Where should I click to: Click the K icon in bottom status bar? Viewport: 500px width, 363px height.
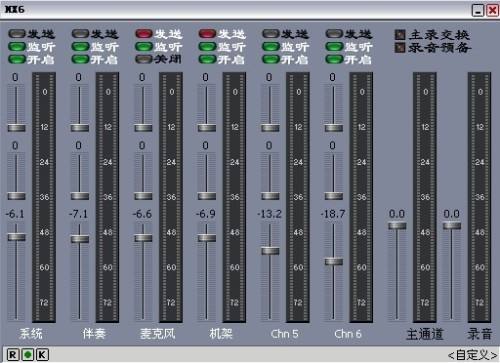(42, 354)
